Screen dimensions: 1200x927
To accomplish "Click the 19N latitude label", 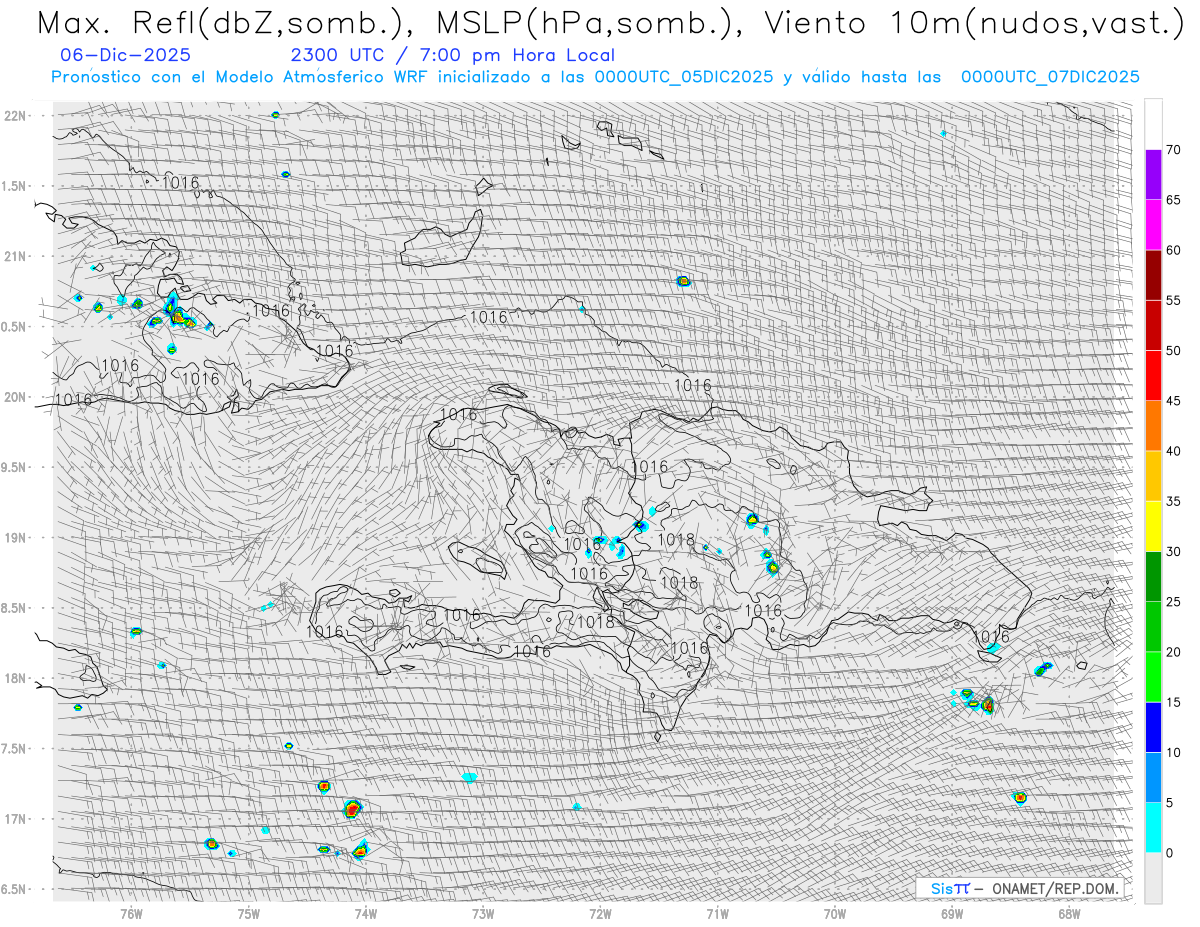I will (x=16, y=537).
